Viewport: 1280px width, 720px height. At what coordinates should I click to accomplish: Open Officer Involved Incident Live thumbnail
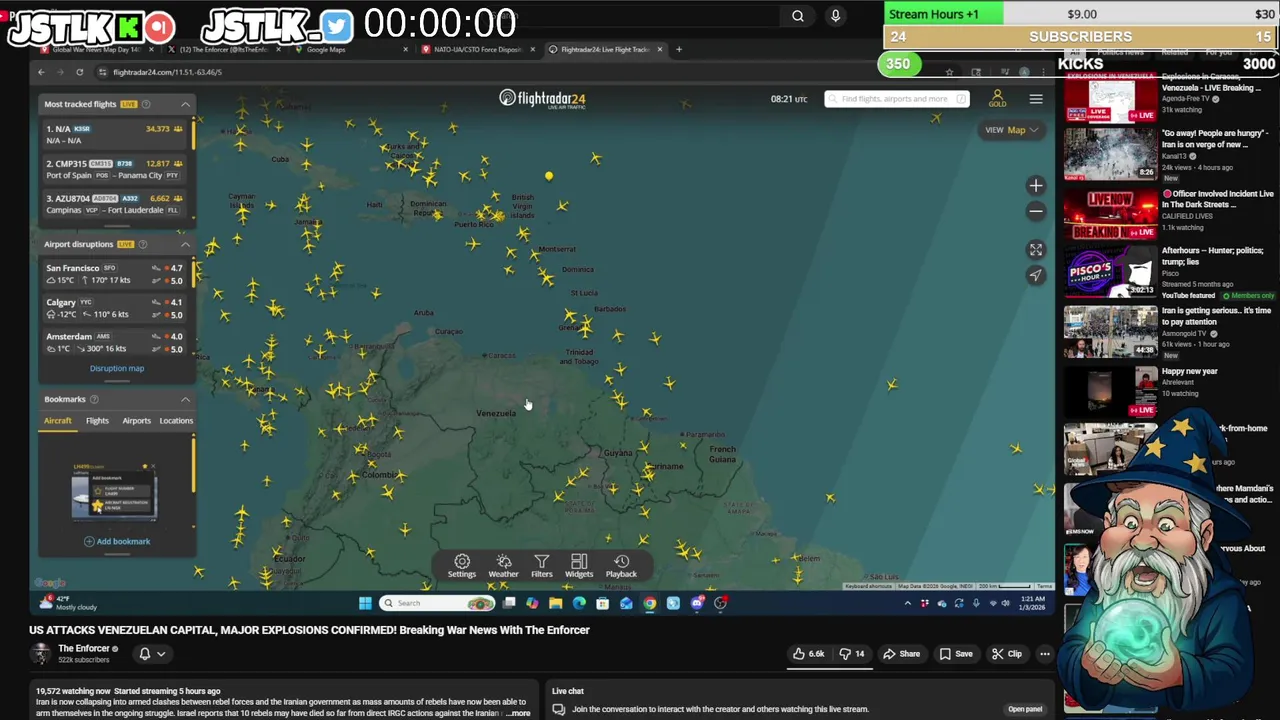1110,213
